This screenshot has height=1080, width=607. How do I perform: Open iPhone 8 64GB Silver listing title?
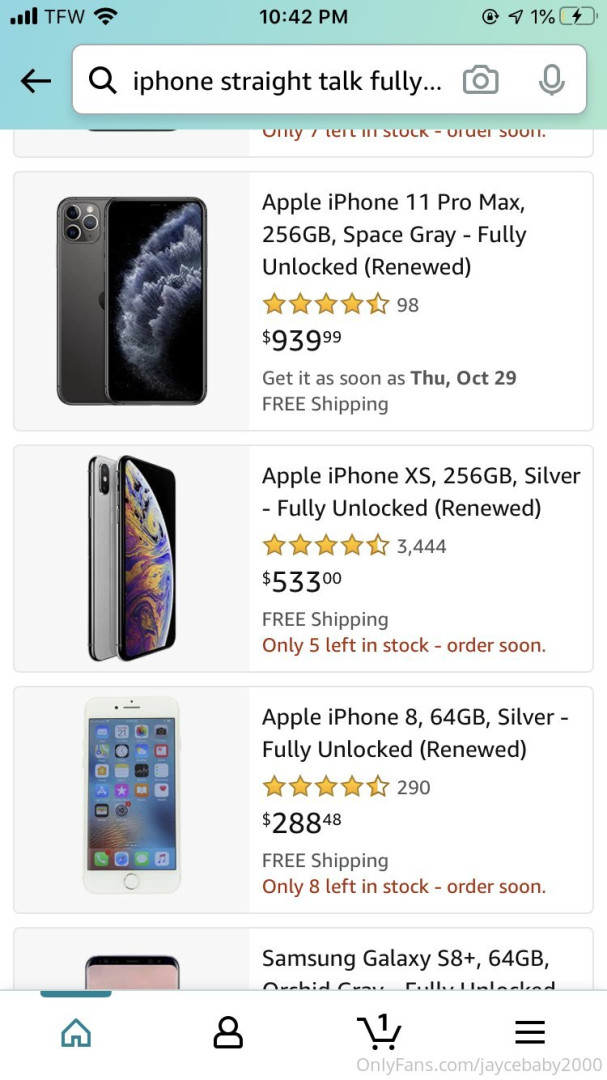point(415,733)
